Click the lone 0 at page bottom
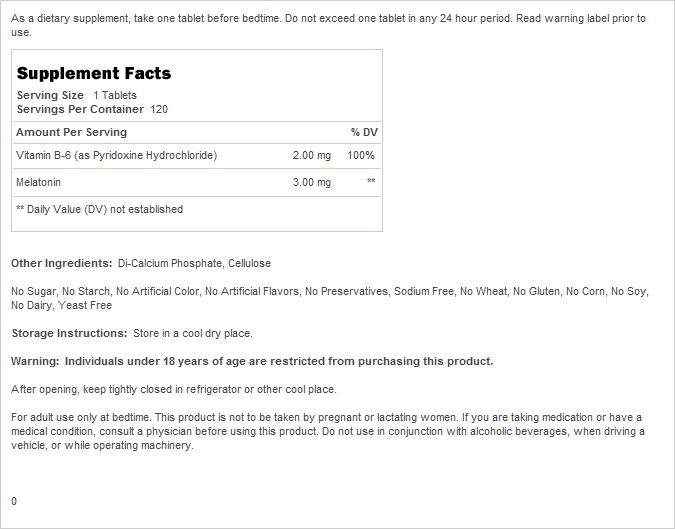The image size is (675, 529). (x=14, y=501)
